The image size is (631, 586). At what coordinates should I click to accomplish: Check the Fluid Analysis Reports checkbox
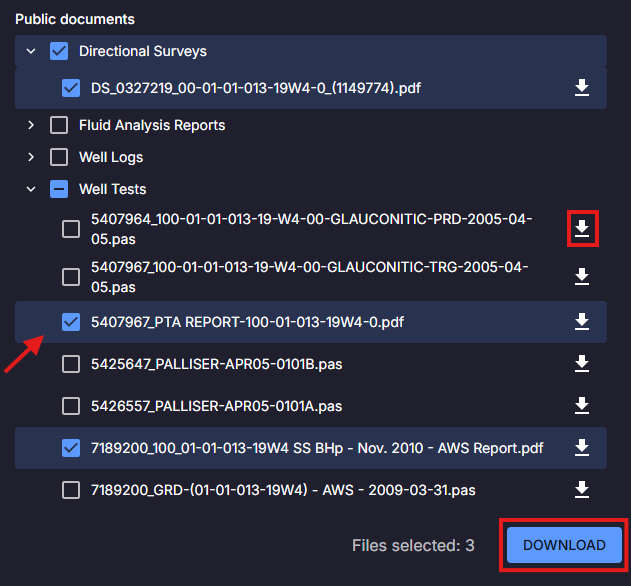59,125
